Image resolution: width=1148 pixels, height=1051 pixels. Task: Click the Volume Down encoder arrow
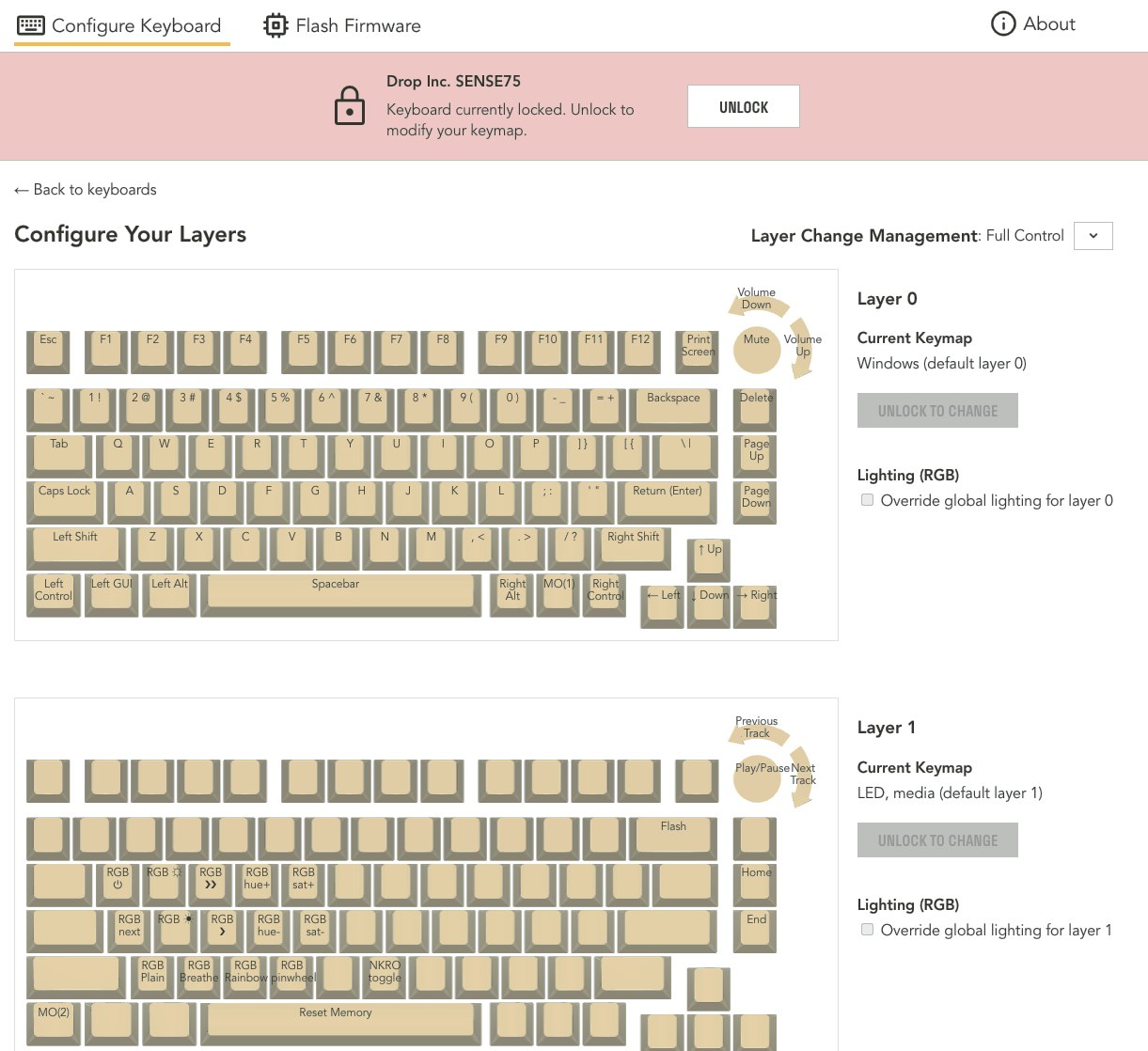(754, 300)
